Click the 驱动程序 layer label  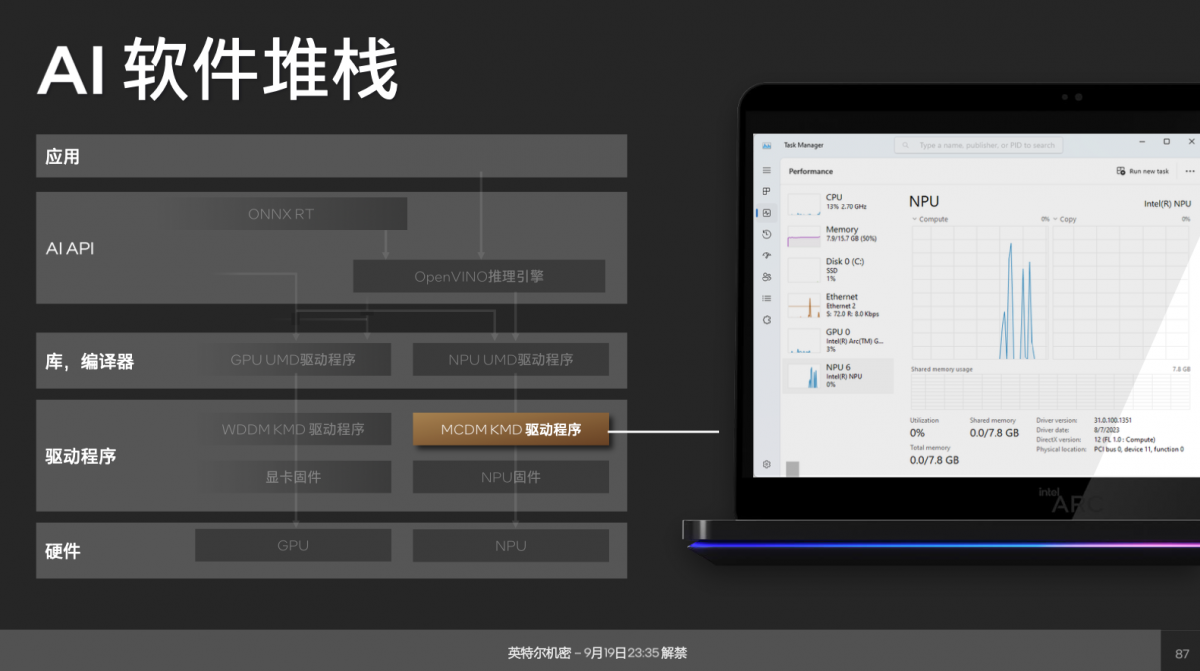coord(80,456)
